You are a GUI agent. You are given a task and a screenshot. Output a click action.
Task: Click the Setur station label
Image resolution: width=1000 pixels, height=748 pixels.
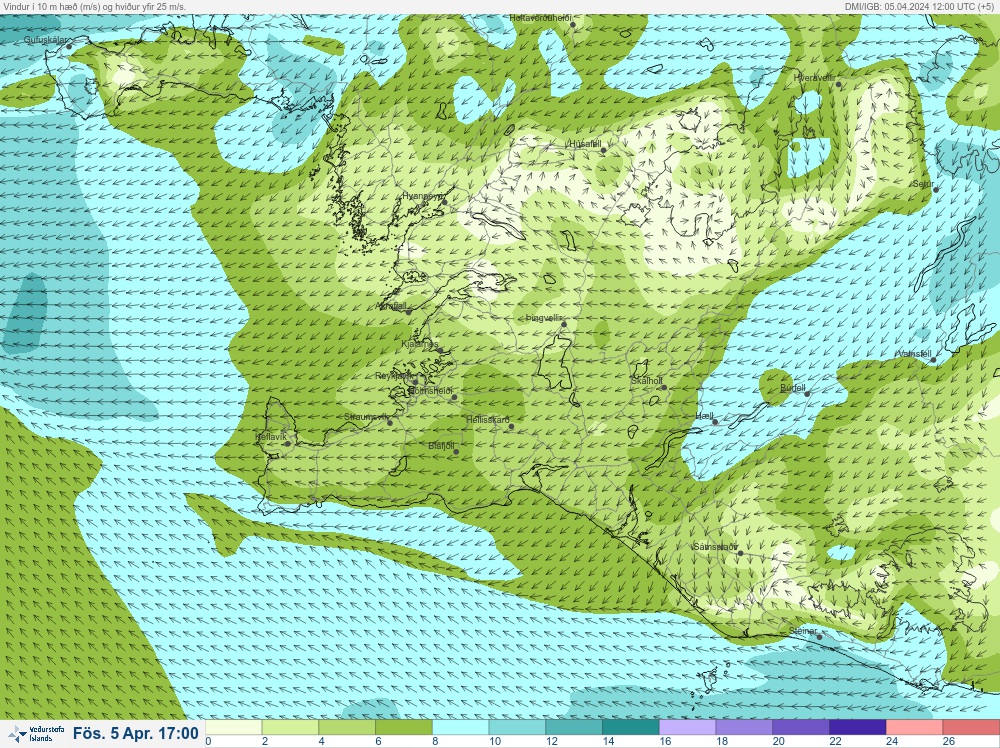(x=923, y=184)
